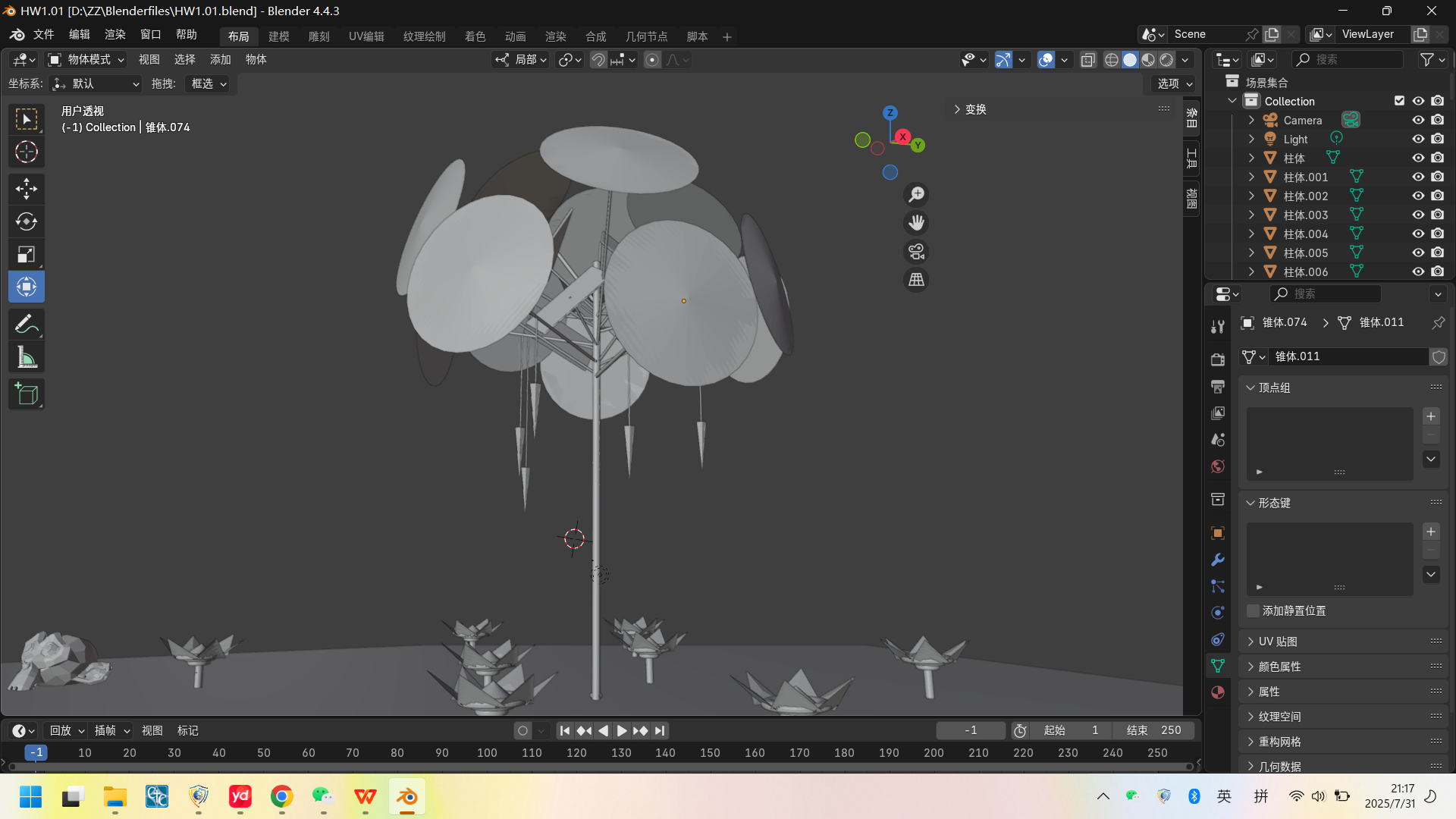This screenshot has width=1456, height=819.
Task: Open Chrome from the taskbar
Action: 281,797
